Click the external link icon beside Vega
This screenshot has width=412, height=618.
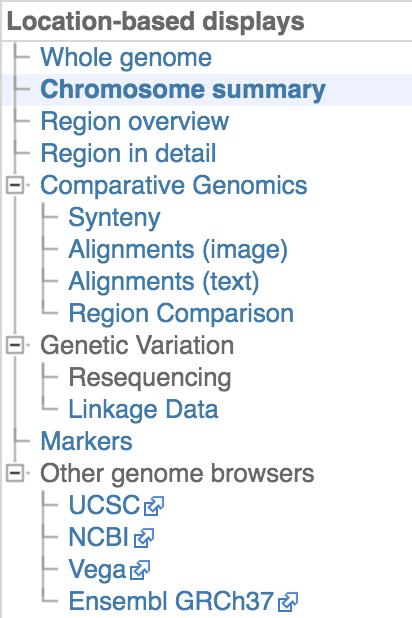tap(140, 570)
